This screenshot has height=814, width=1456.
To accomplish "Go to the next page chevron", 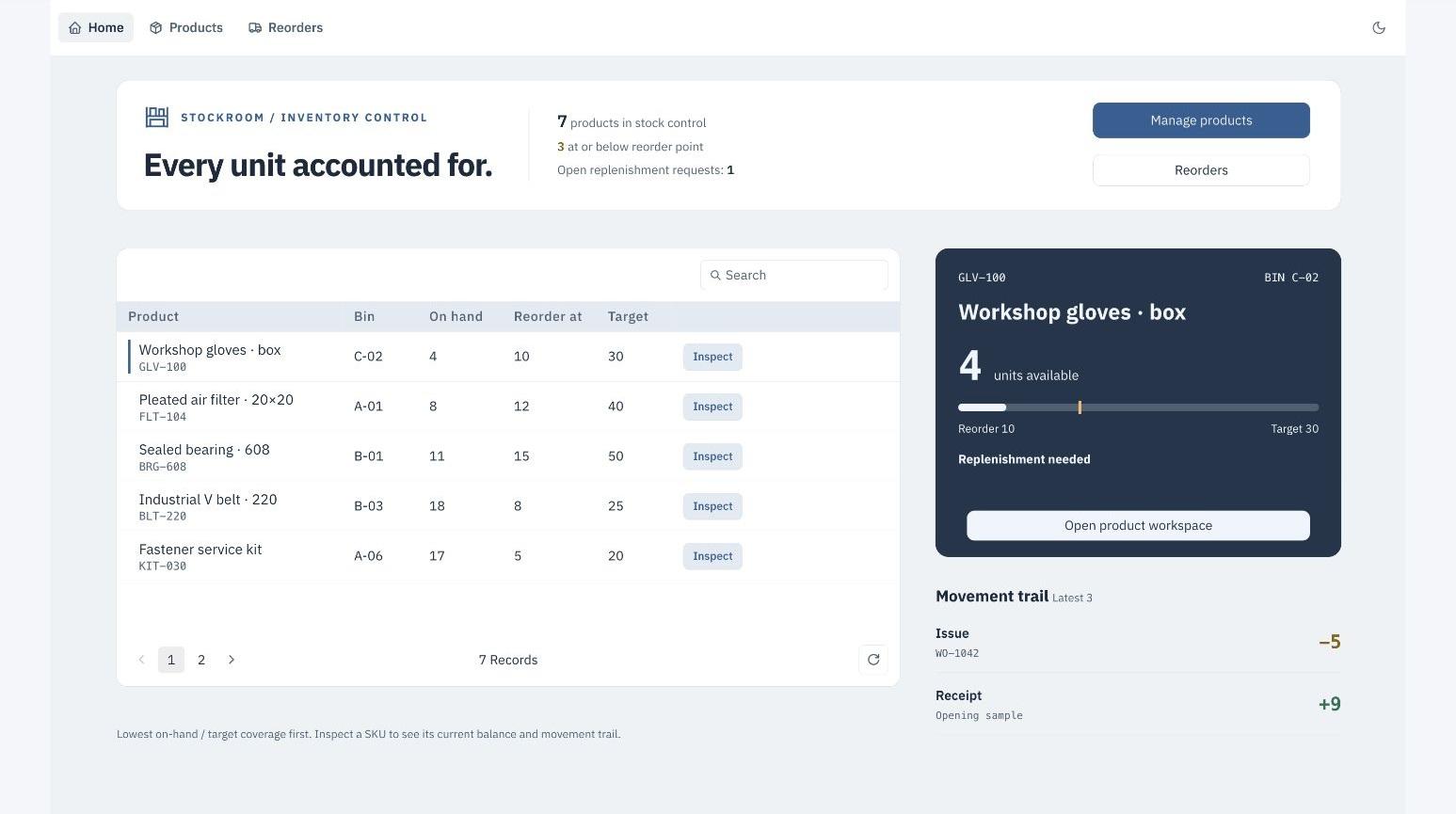I will pyautogui.click(x=232, y=660).
